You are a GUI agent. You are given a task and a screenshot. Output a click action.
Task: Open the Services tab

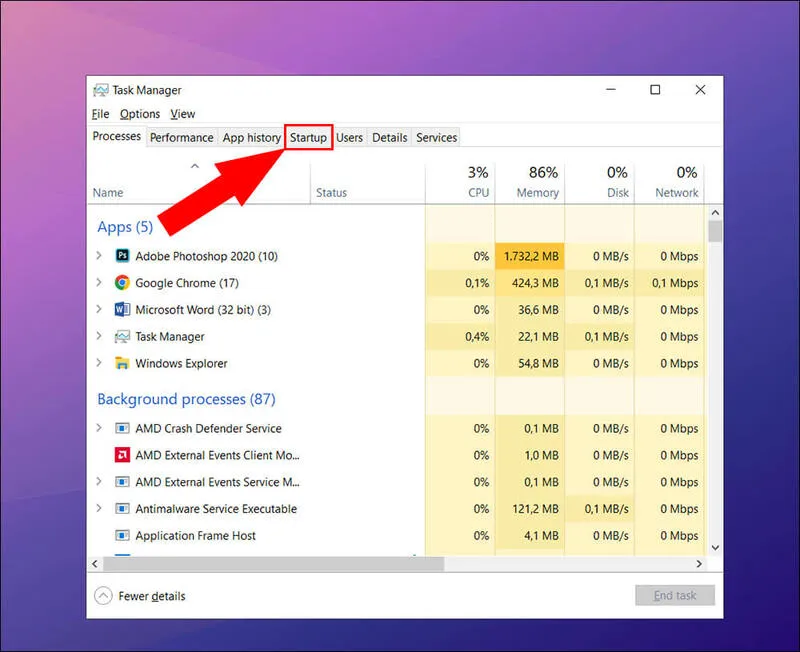(436, 138)
